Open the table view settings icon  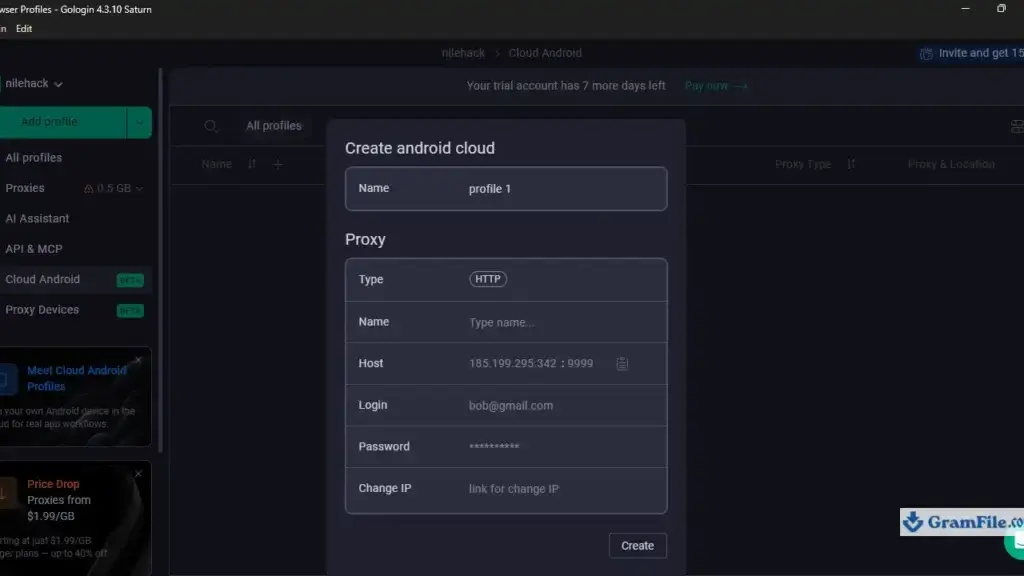[1017, 126]
